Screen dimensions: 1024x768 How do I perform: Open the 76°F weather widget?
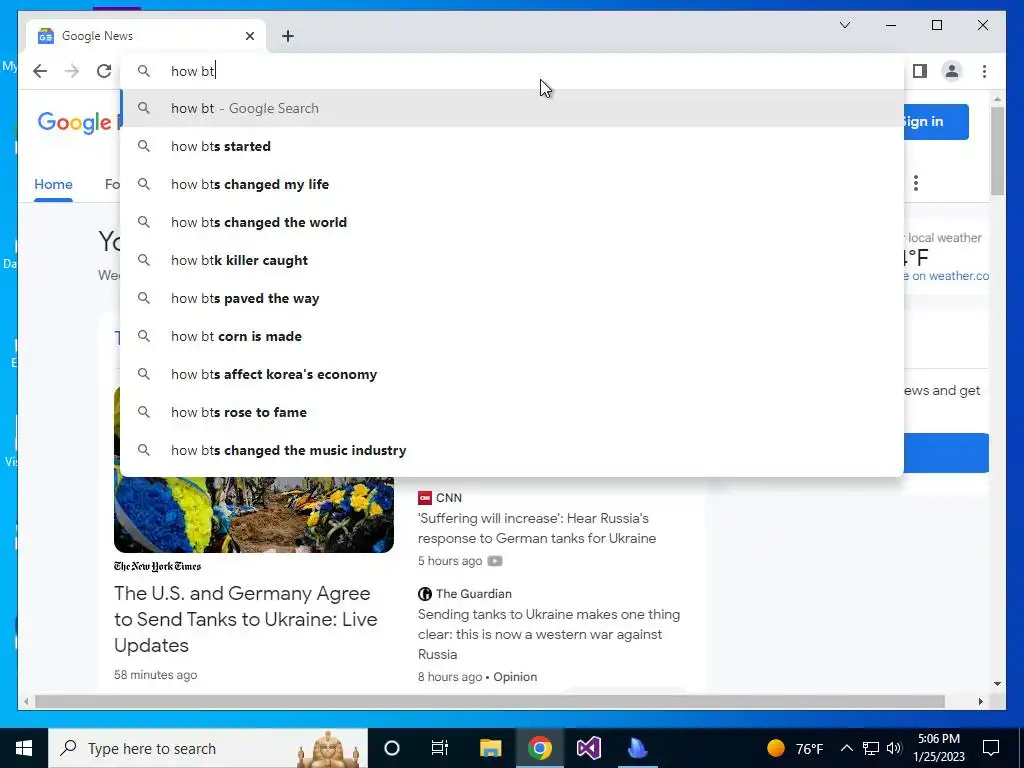click(x=795, y=748)
